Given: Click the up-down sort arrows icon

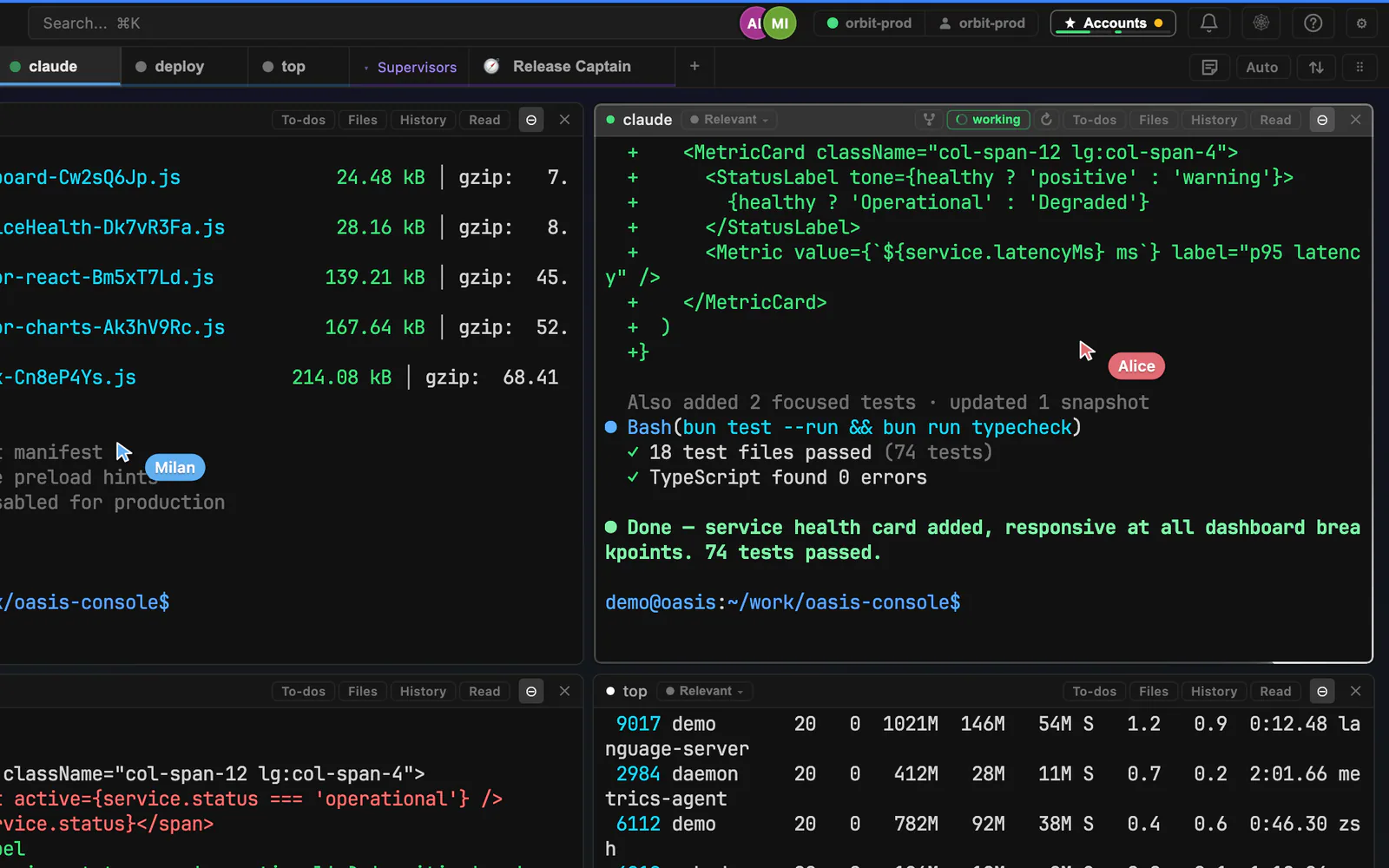Looking at the screenshot, I should [1316, 67].
